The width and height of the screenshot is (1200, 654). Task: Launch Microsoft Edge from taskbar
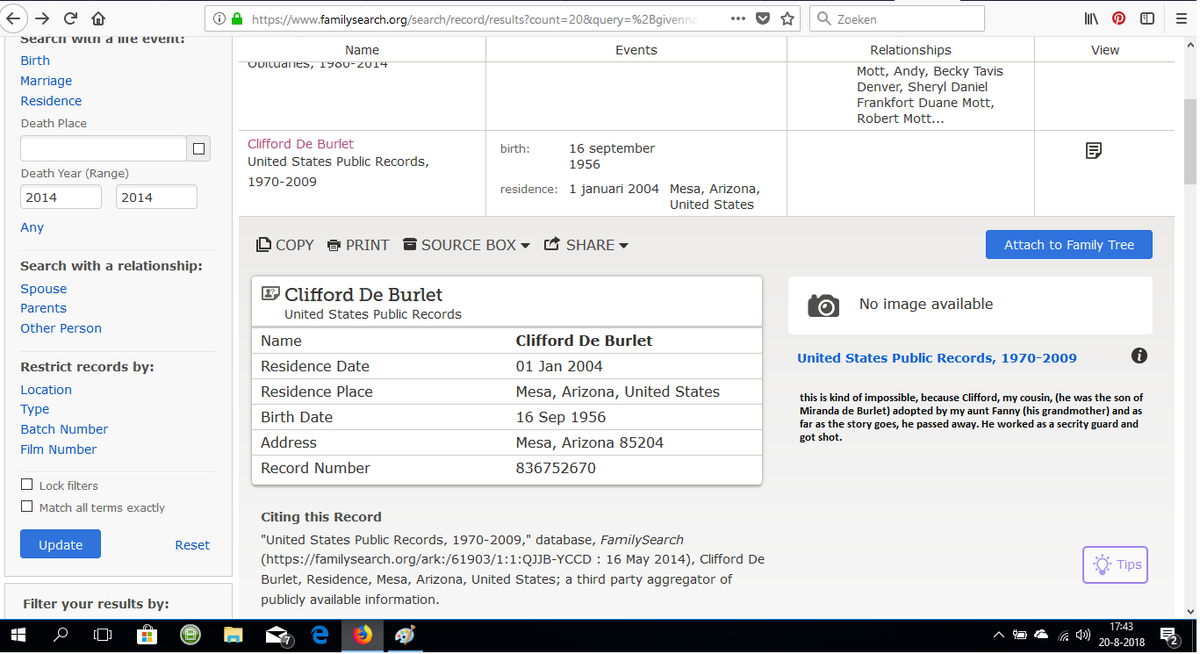point(320,634)
